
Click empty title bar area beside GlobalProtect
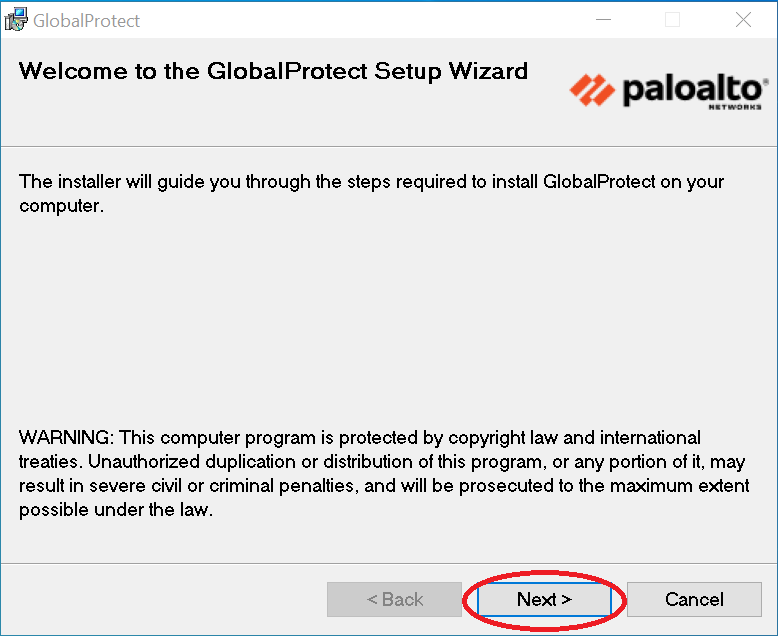(350, 20)
